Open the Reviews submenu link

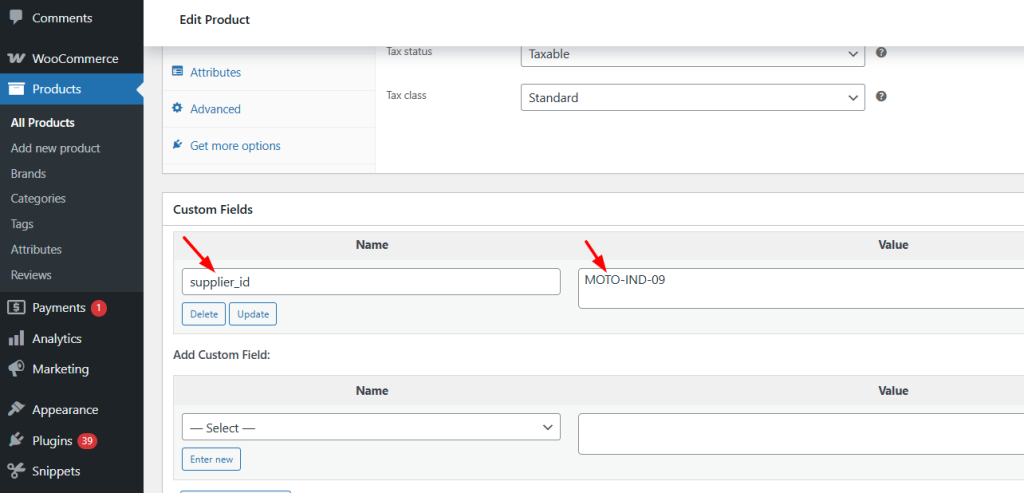pos(31,275)
